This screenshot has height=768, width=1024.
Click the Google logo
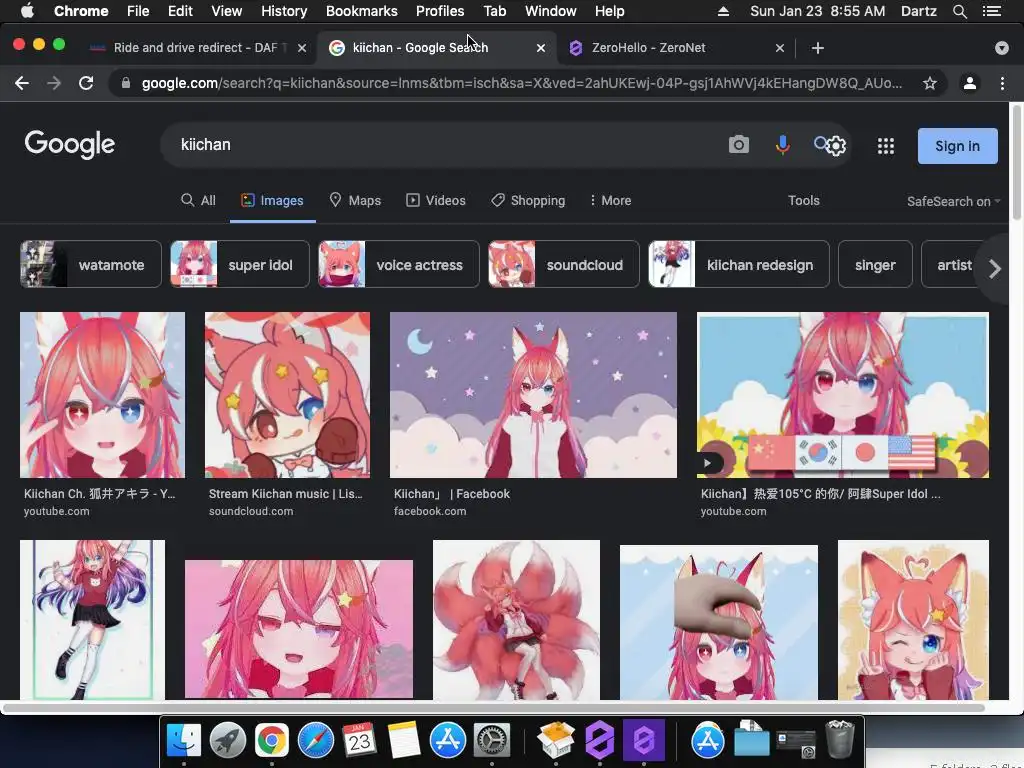point(70,144)
